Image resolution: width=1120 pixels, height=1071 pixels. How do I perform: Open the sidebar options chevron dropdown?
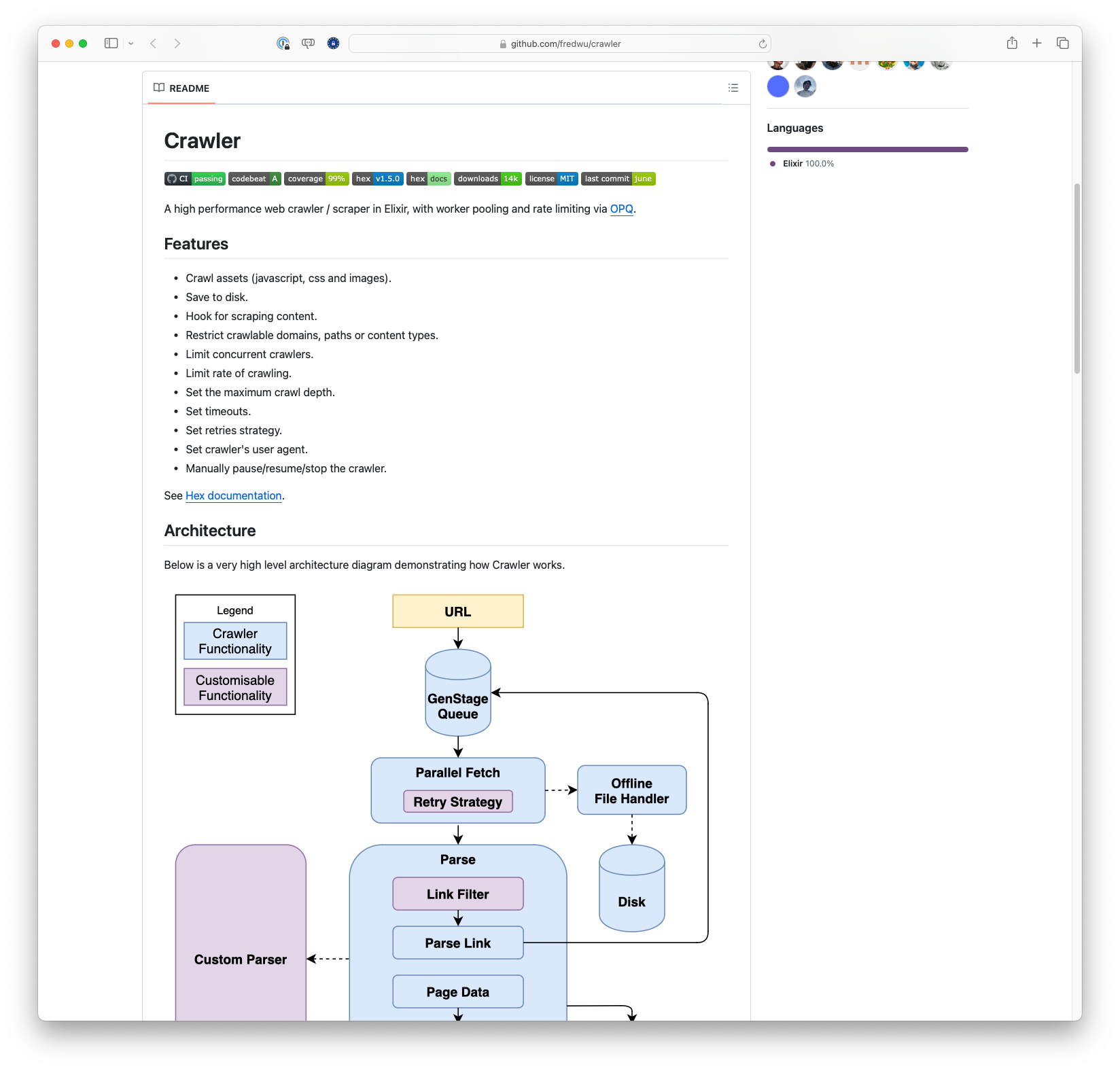click(x=130, y=43)
